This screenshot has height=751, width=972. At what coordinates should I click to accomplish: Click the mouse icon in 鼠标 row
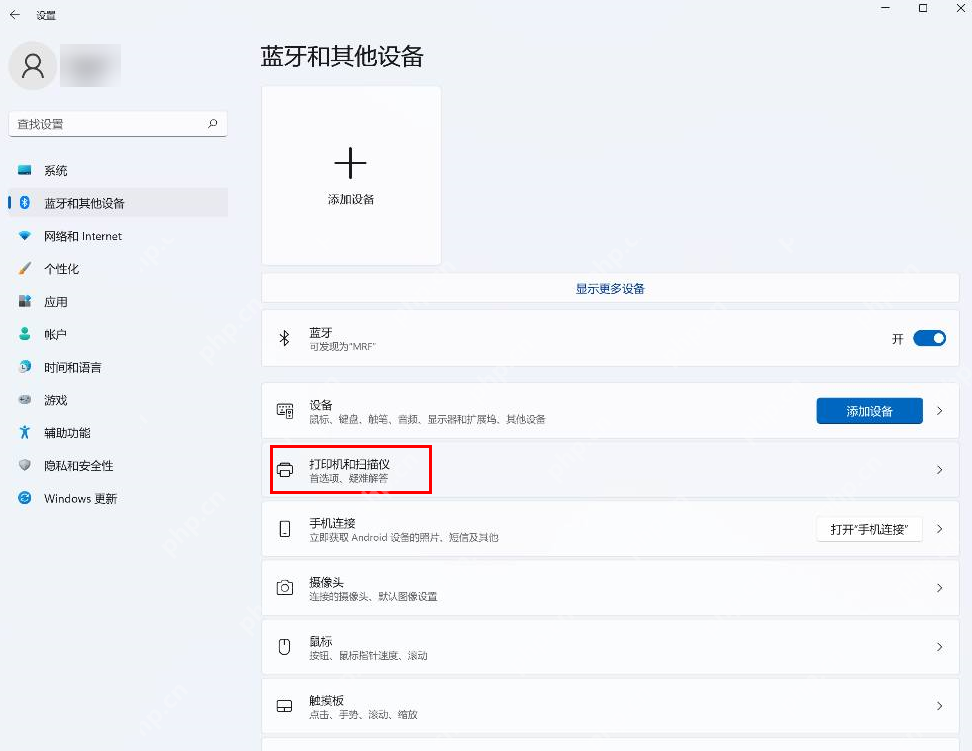(x=285, y=647)
